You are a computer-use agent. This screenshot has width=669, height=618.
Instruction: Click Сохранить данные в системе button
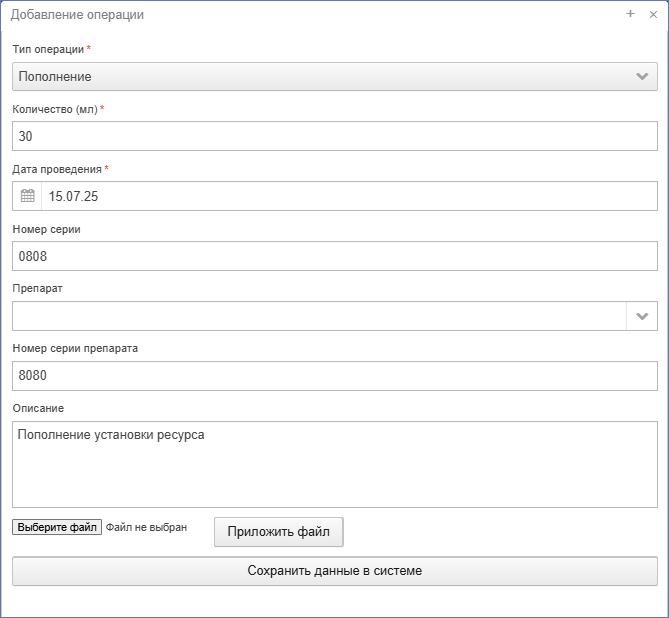pos(334,571)
